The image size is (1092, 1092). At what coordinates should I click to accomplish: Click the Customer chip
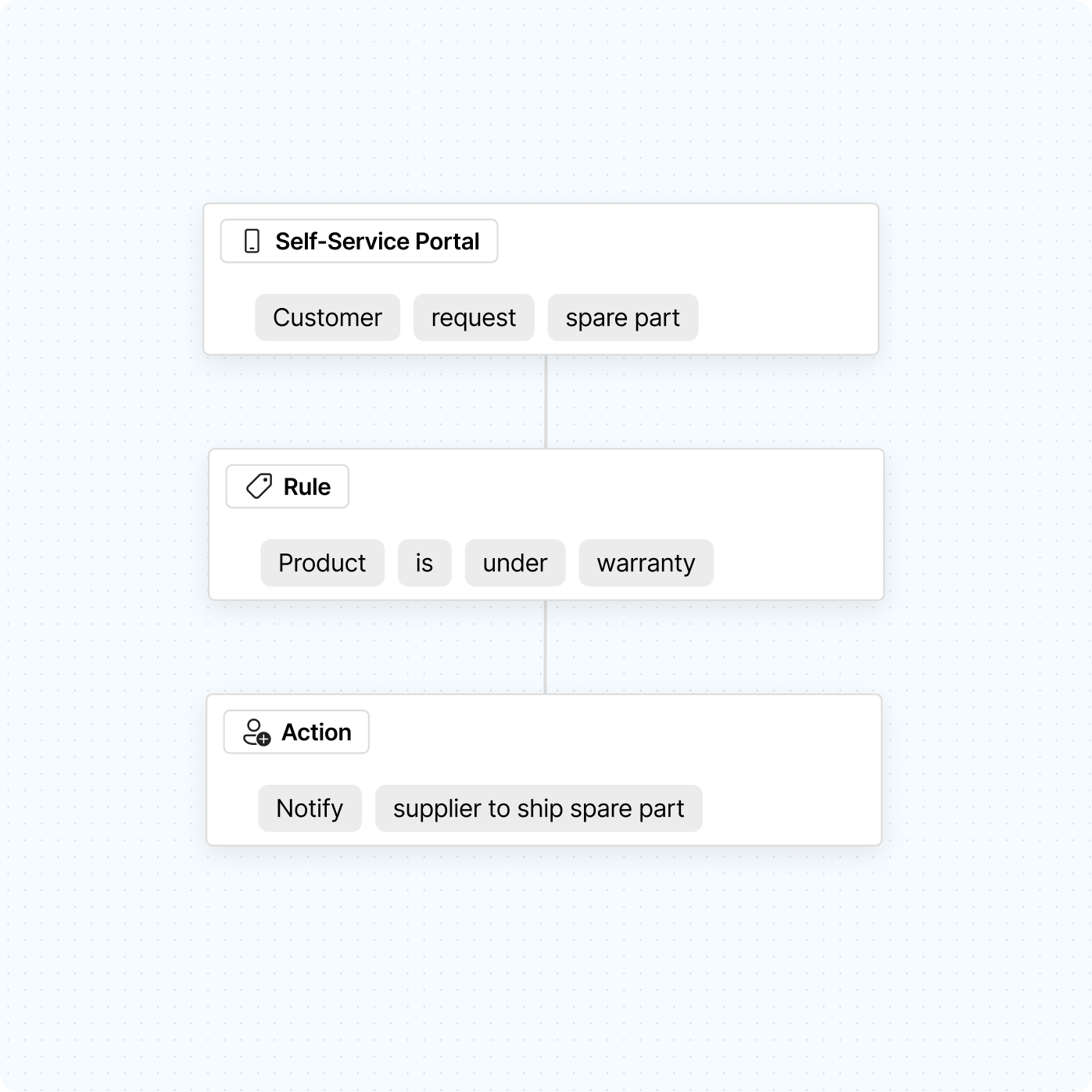328,317
